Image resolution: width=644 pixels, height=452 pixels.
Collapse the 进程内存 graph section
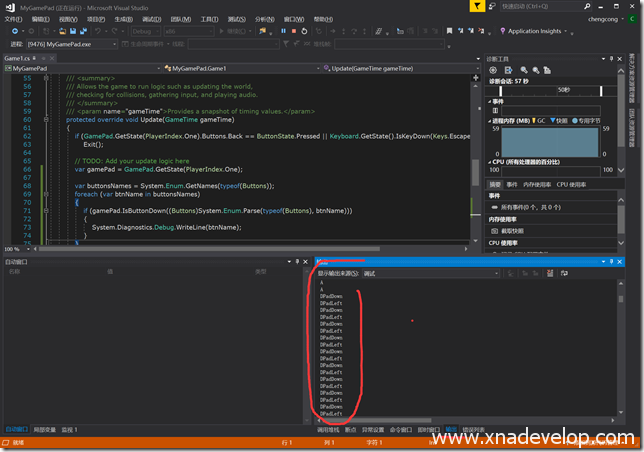point(491,119)
